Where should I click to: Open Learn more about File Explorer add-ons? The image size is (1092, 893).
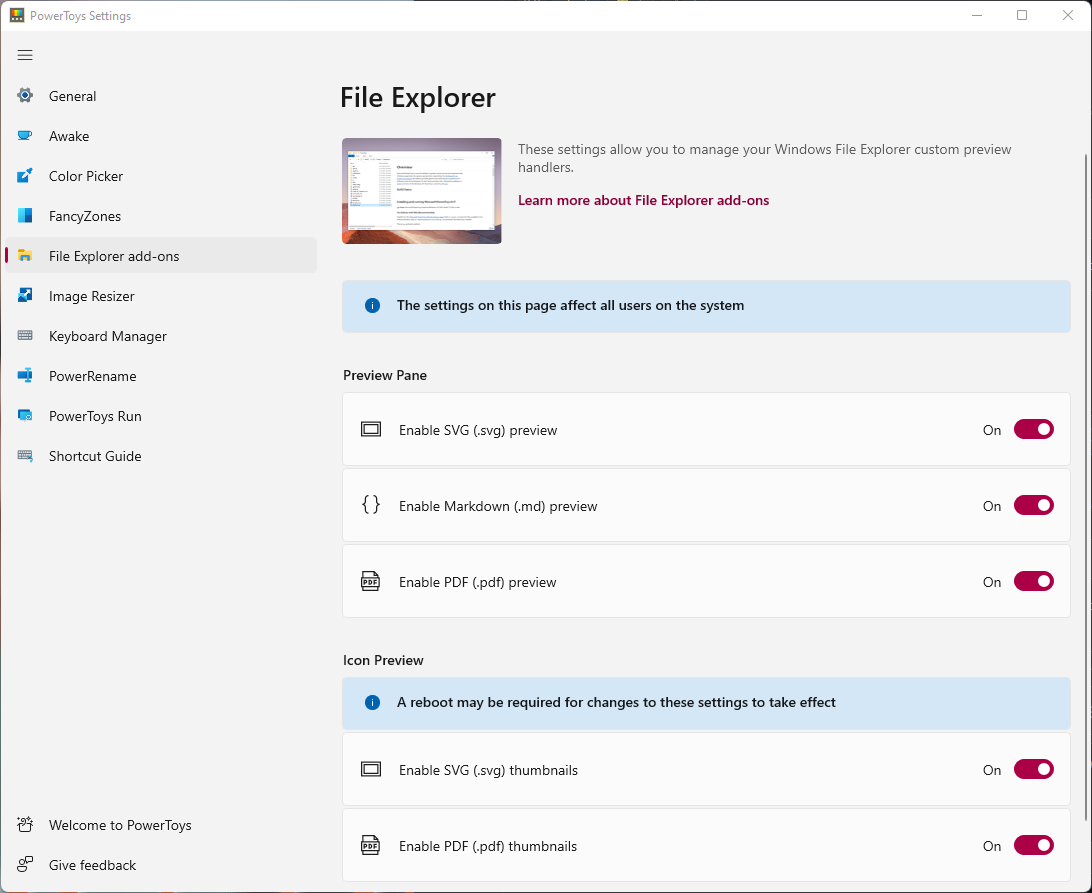643,200
